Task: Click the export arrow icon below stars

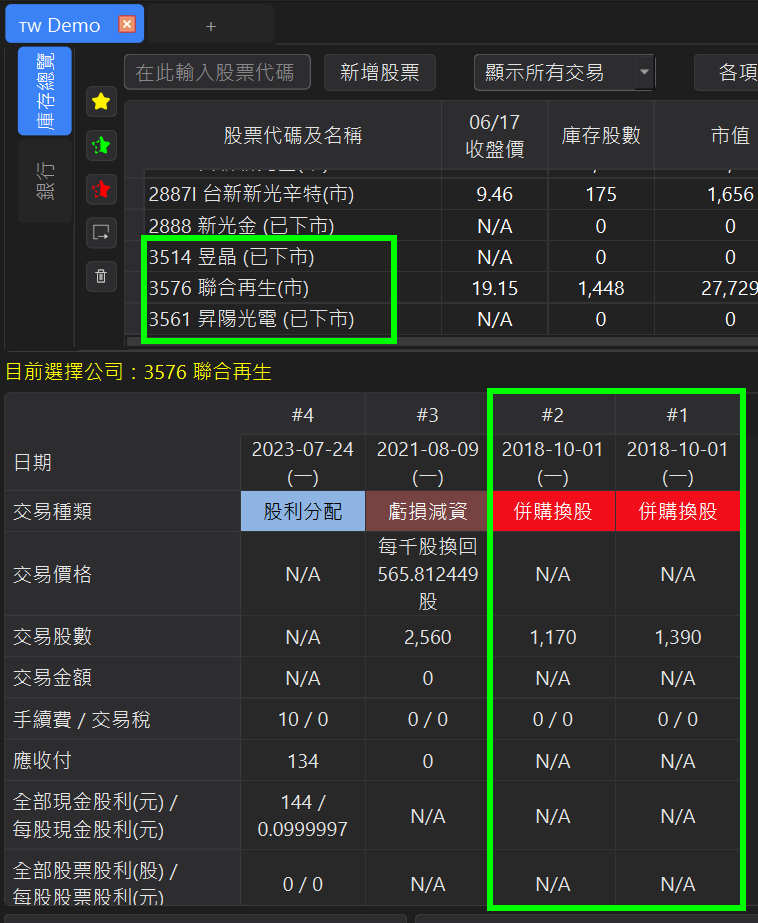Action: pos(101,233)
